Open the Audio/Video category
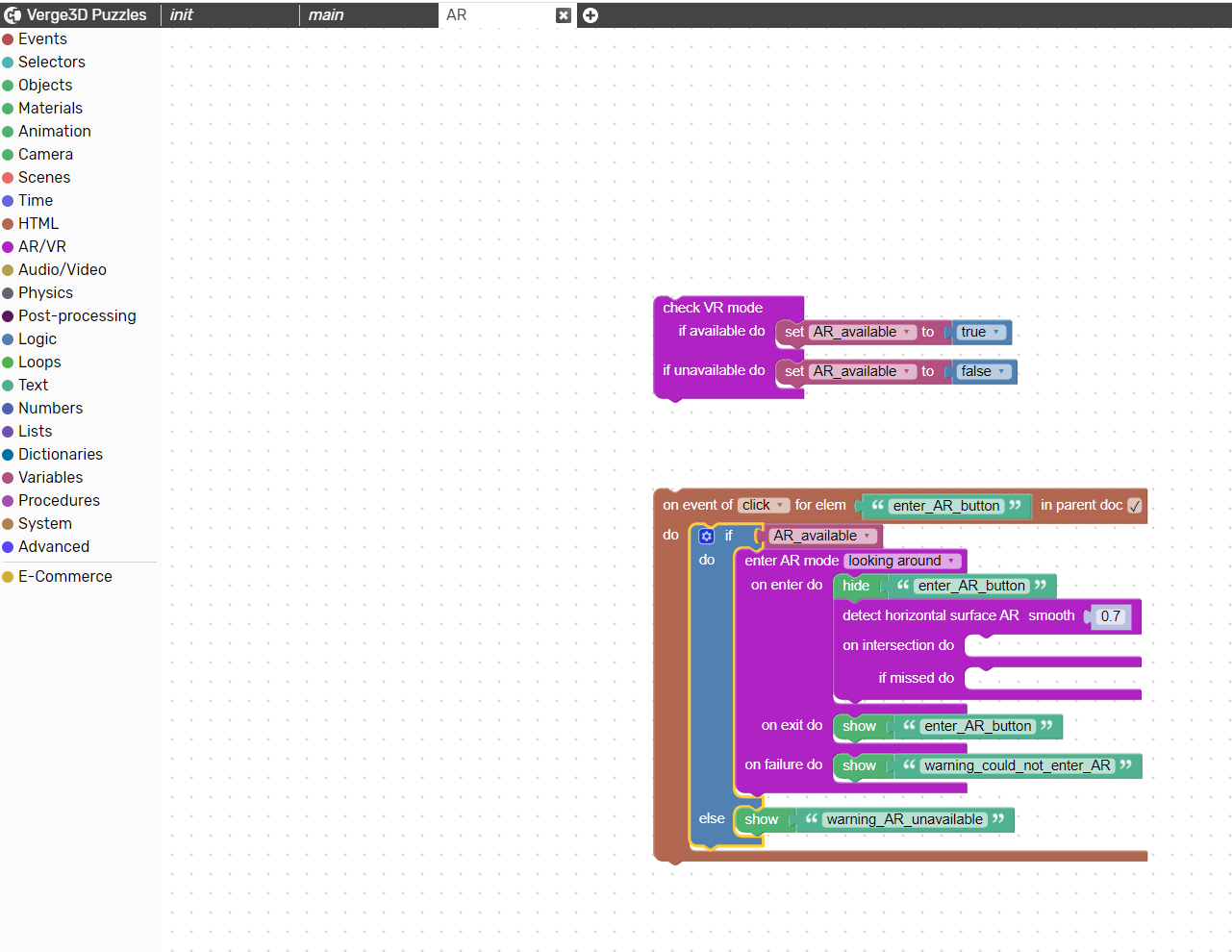The image size is (1232, 952). coord(62,269)
